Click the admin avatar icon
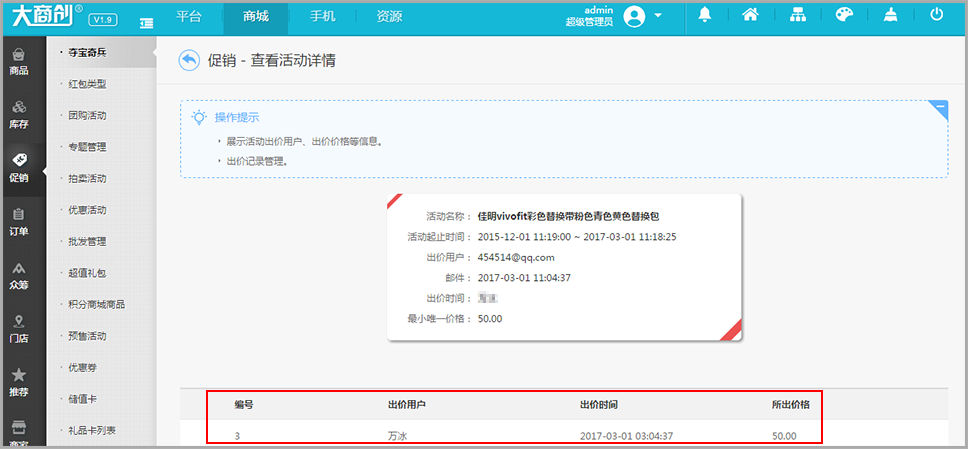 634,17
